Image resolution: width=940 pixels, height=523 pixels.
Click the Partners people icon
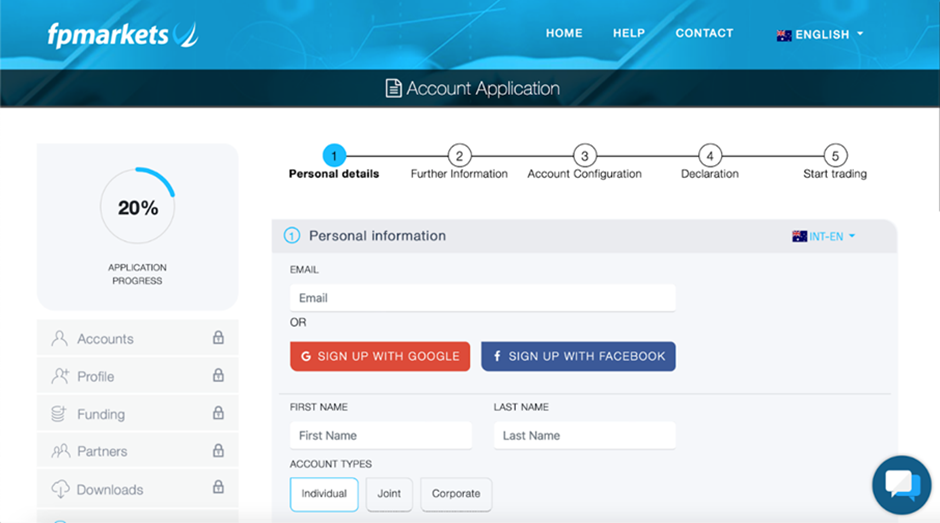(60, 451)
